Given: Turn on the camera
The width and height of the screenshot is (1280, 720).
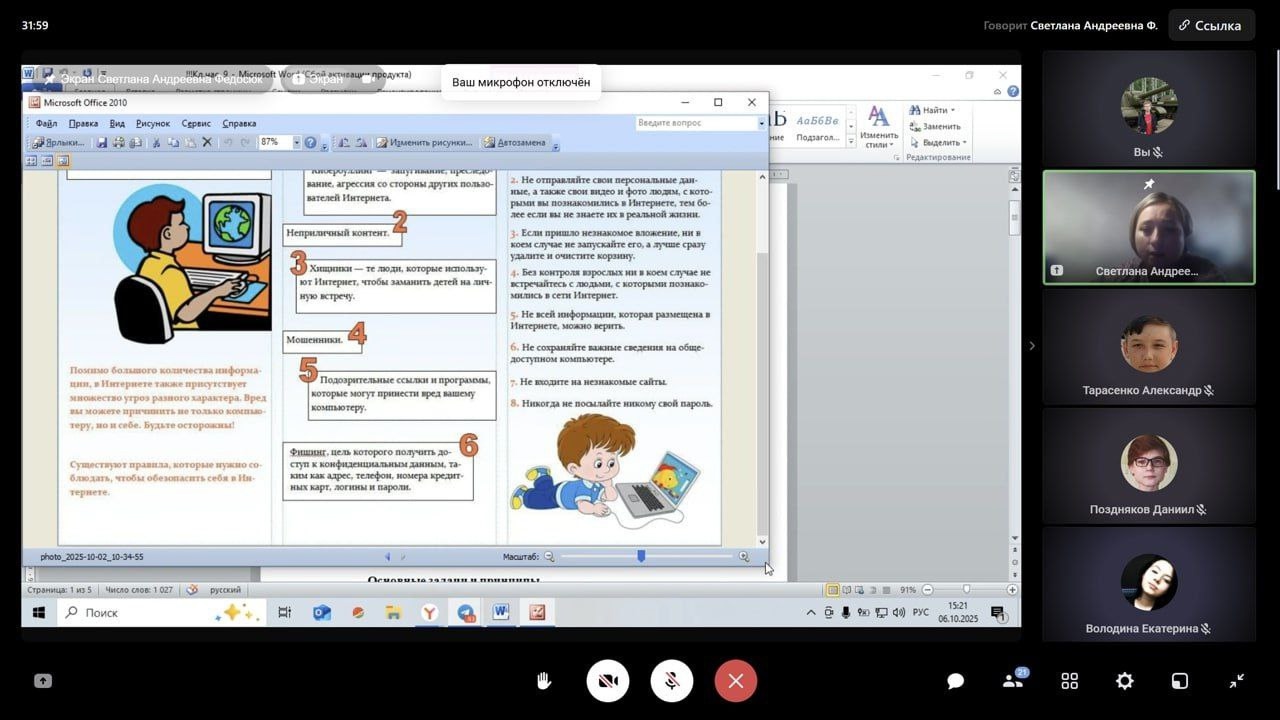Looking at the screenshot, I should coord(607,681).
